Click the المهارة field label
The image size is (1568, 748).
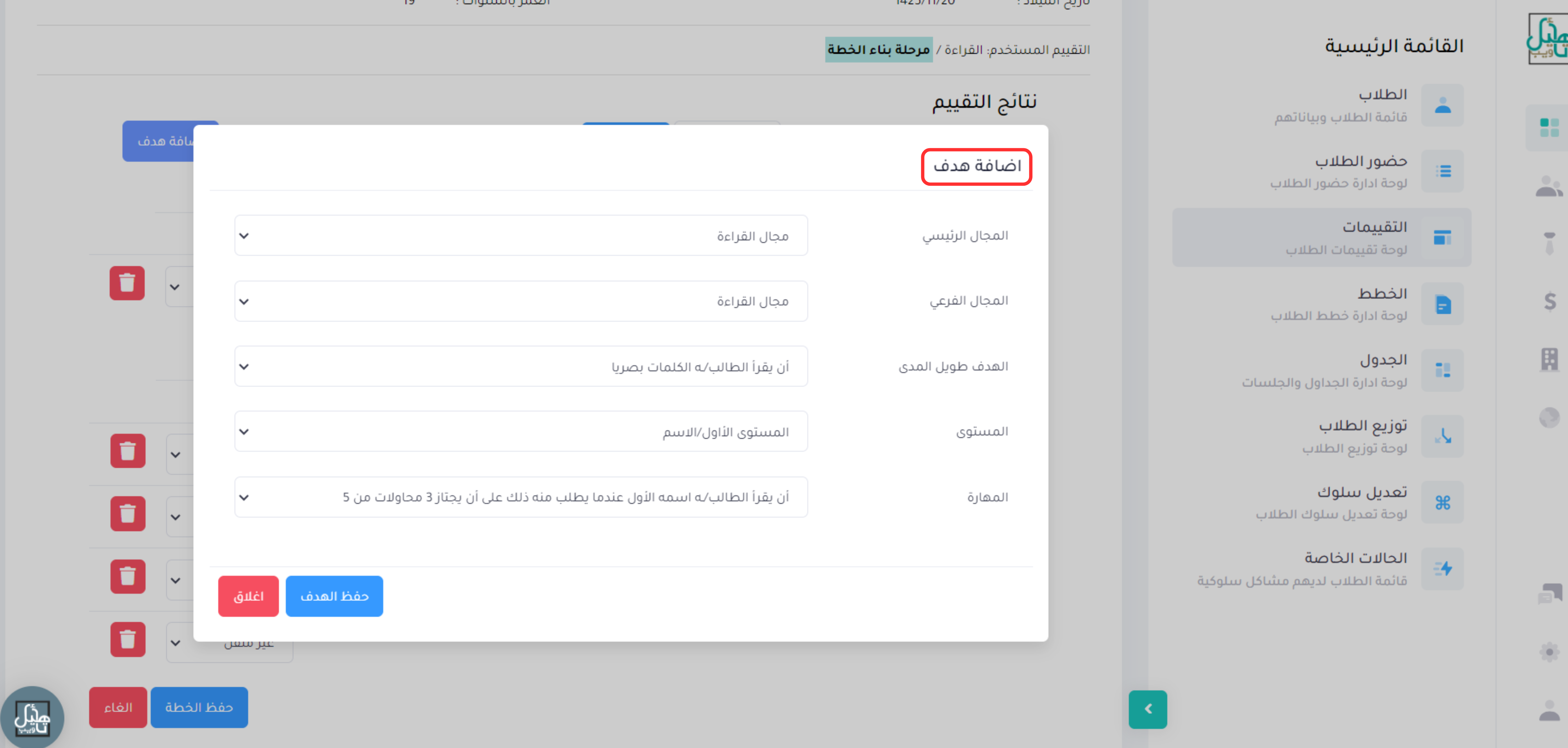point(987,497)
